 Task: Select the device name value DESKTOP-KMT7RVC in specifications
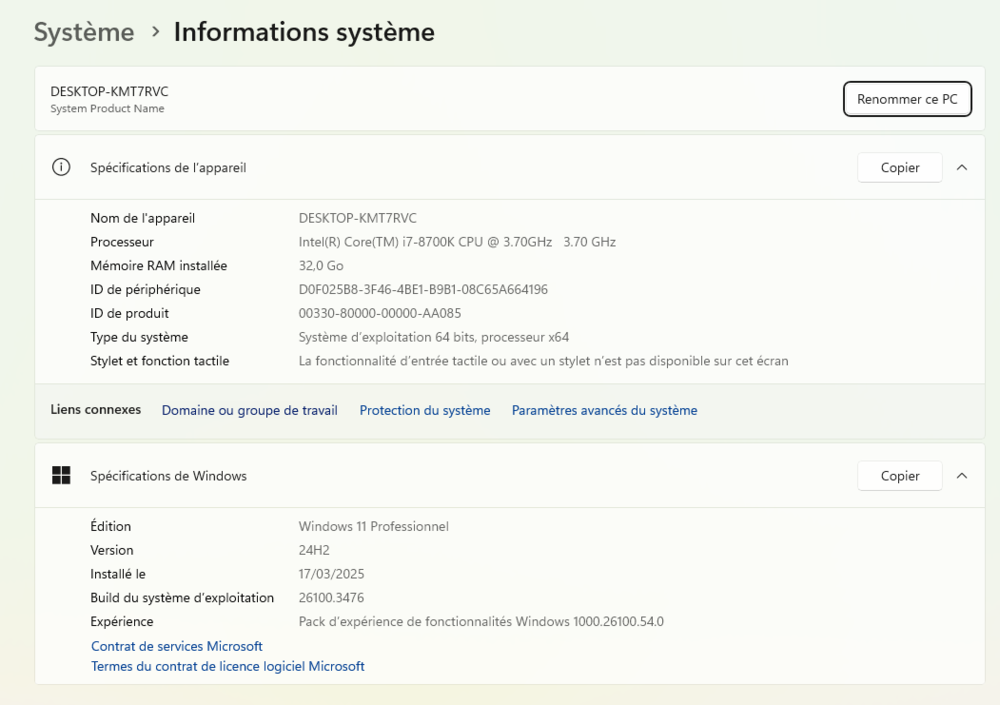click(x=357, y=218)
